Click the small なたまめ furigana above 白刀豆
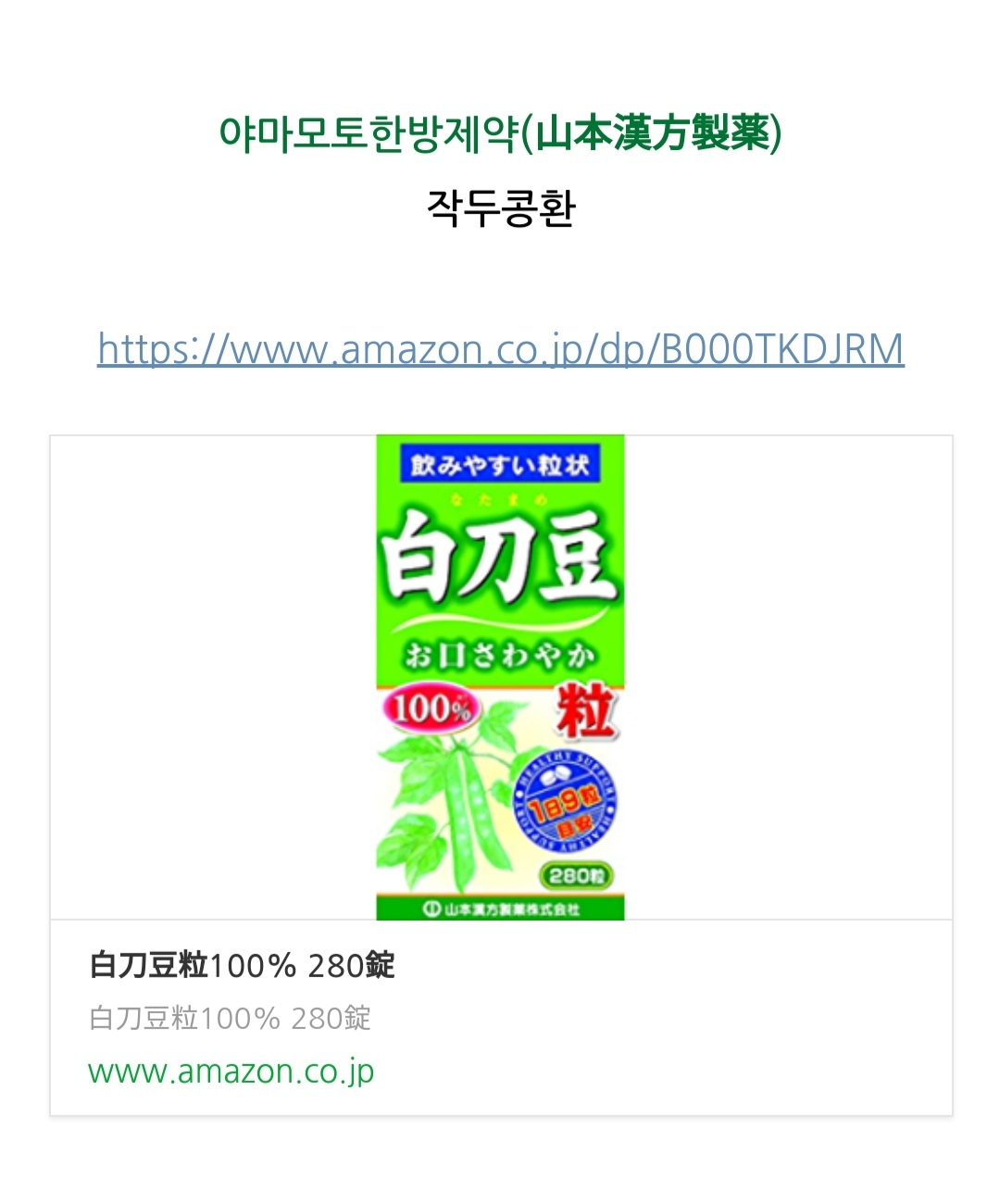 (x=500, y=500)
